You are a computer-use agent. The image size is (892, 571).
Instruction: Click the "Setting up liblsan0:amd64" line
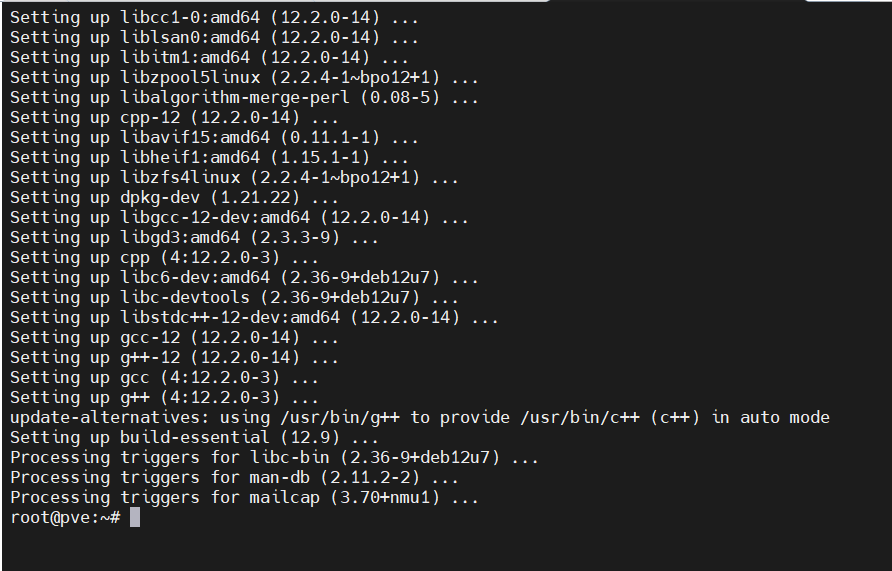pos(215,37)
